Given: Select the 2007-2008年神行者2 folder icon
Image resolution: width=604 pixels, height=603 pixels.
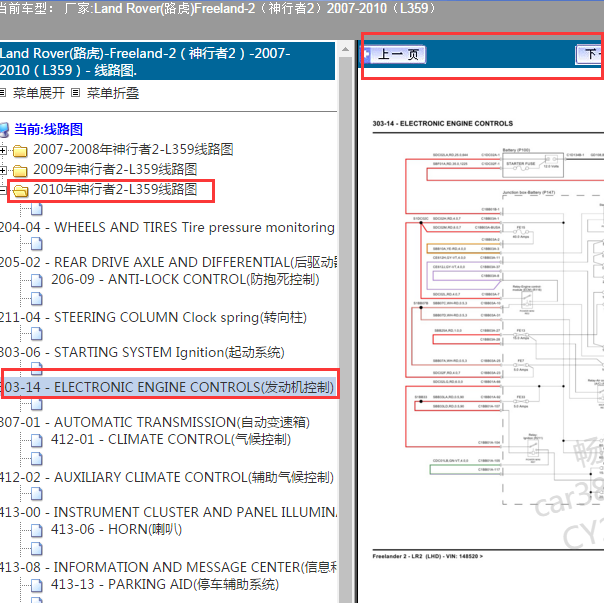Looking at the screenshot, I should [x=20, y=151].
